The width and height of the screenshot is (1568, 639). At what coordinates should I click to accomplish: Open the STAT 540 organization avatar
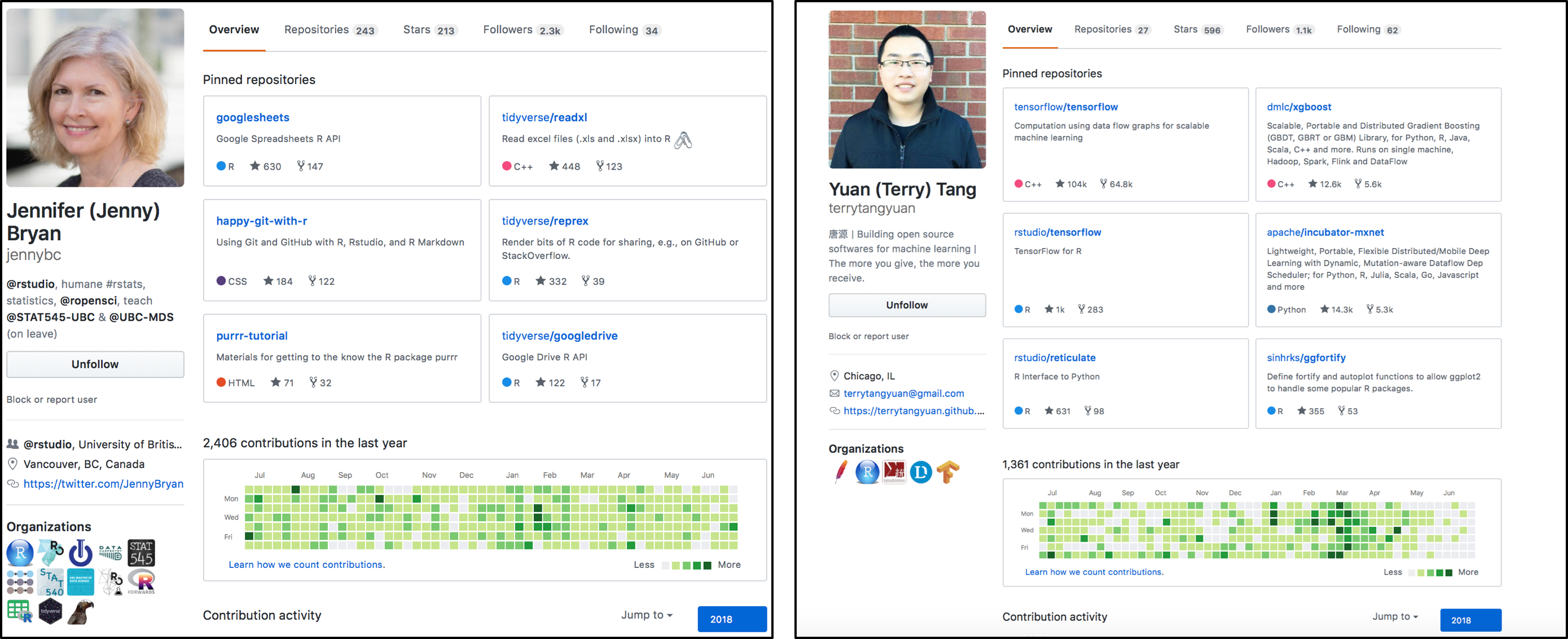coord(51,583)
